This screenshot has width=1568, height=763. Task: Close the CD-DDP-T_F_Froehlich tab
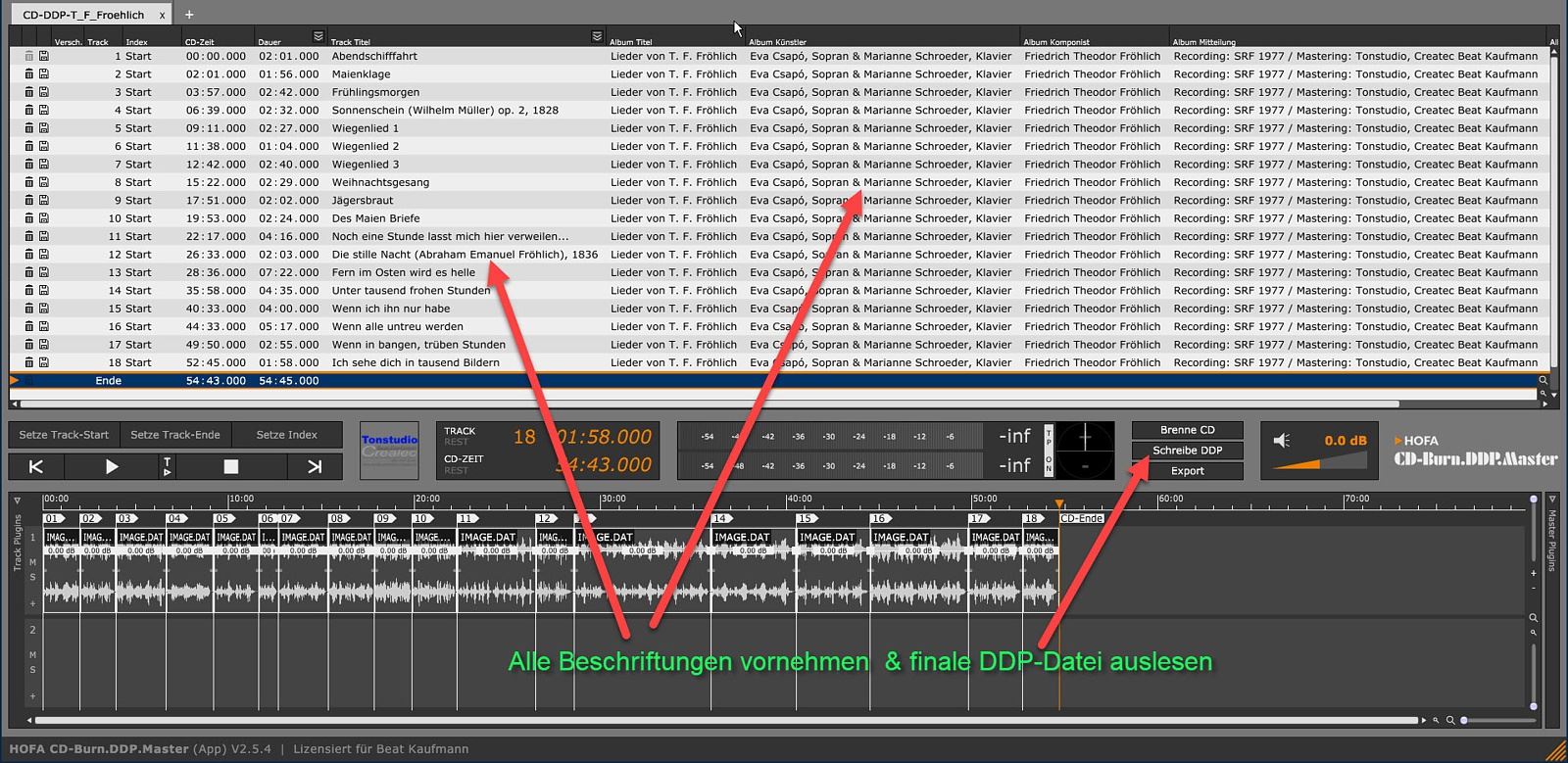163,16
